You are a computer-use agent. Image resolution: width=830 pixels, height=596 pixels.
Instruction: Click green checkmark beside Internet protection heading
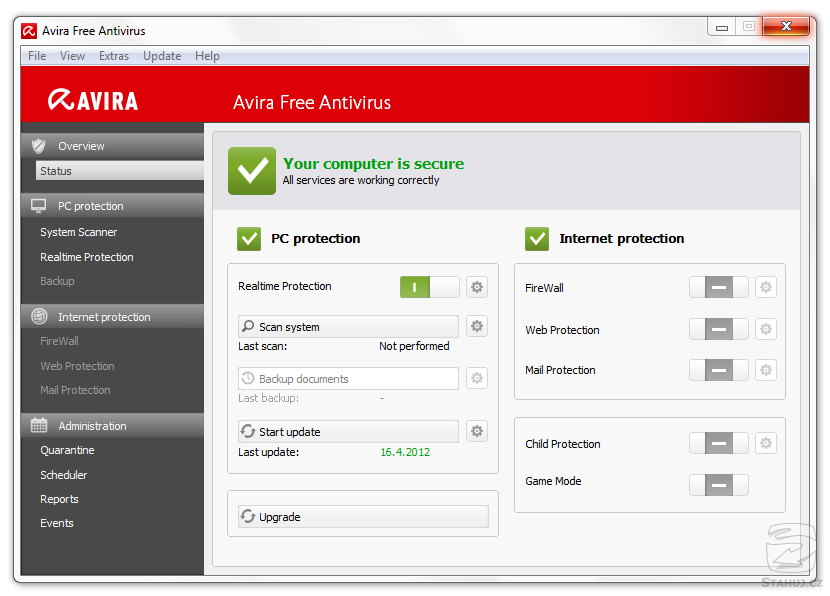coord(537,239)
